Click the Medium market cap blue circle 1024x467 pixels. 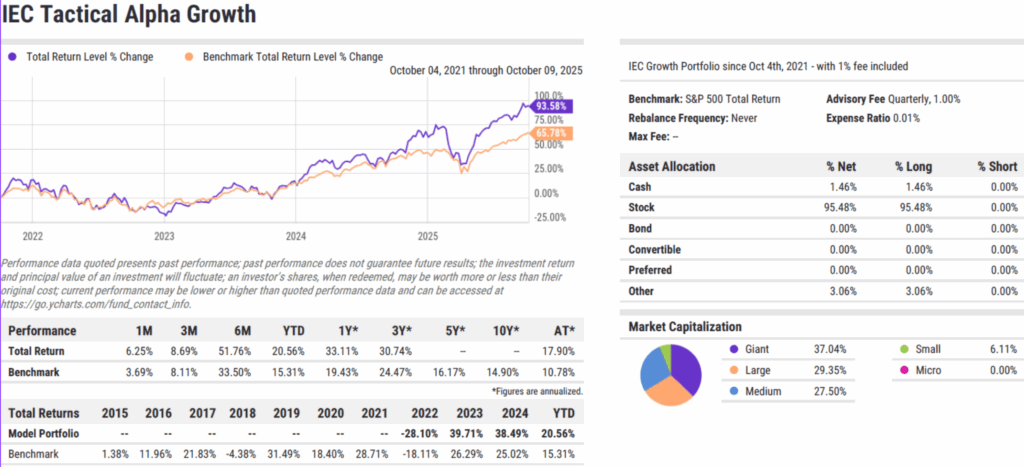736,390
